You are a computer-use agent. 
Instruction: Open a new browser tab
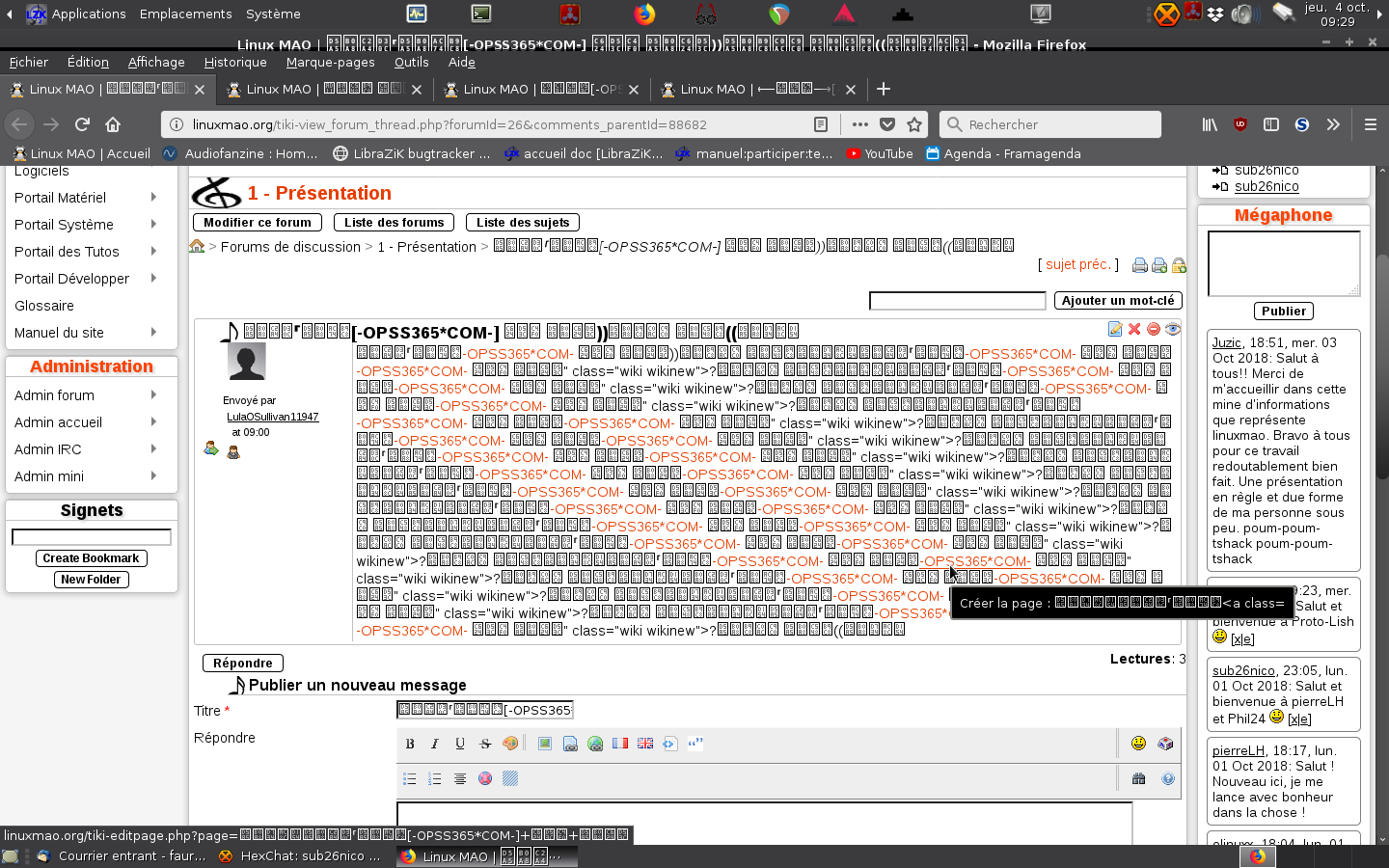[883, 89]
